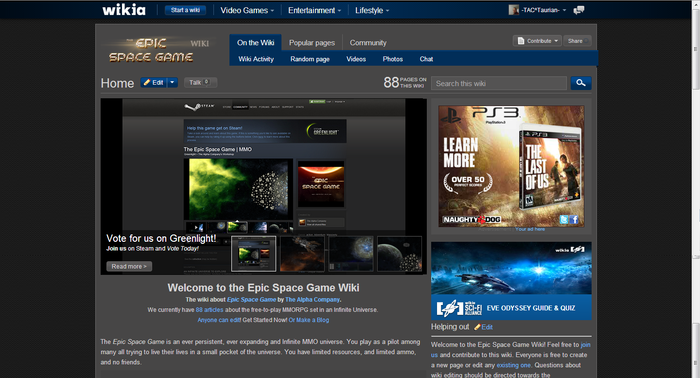Click the wikia logo
This screenshot has height=378, width=700.
tap(124, 10)
